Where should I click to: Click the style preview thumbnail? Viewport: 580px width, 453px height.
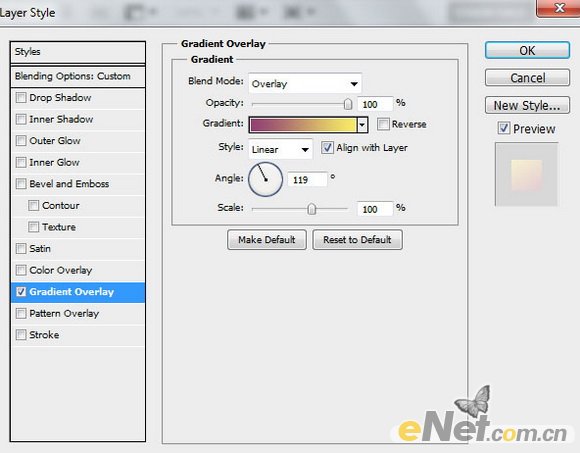tap(526, 175)
